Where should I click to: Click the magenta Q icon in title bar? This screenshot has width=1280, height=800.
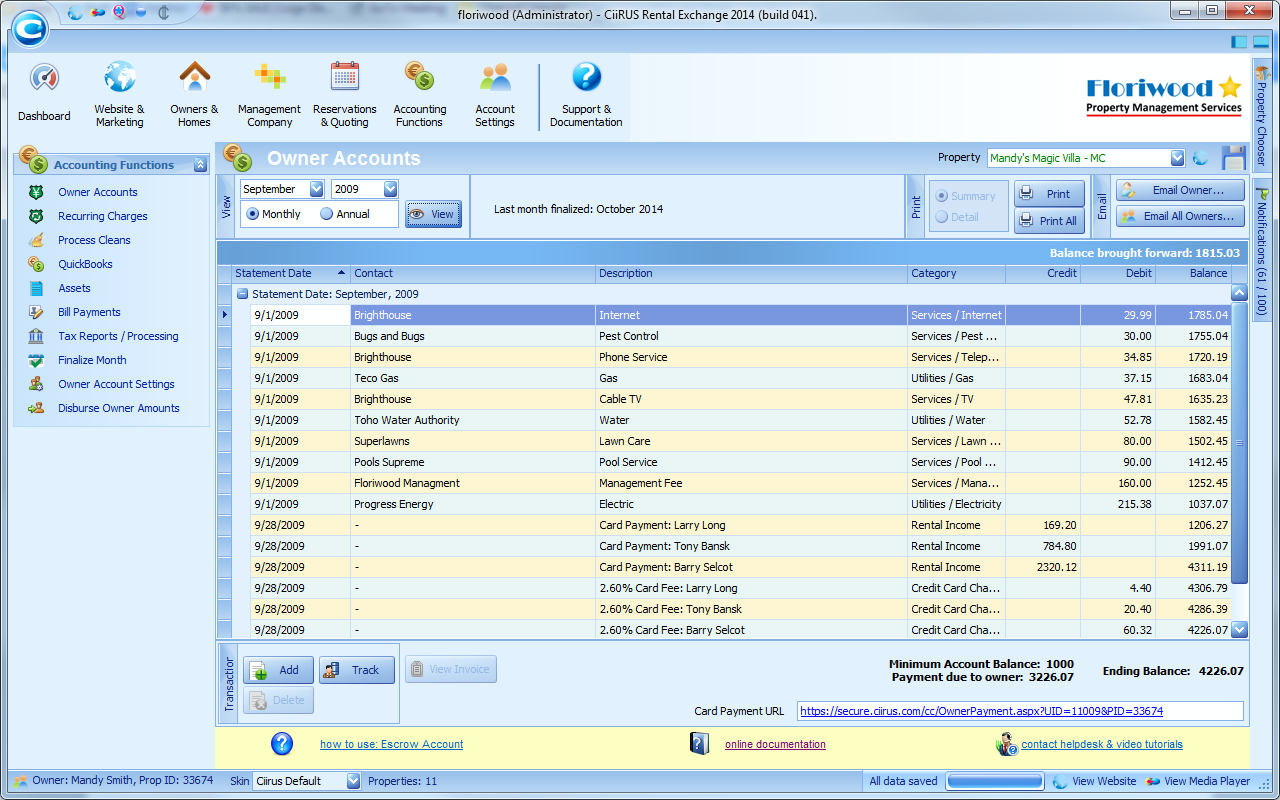pyautogui.click(x=120, y=13)
